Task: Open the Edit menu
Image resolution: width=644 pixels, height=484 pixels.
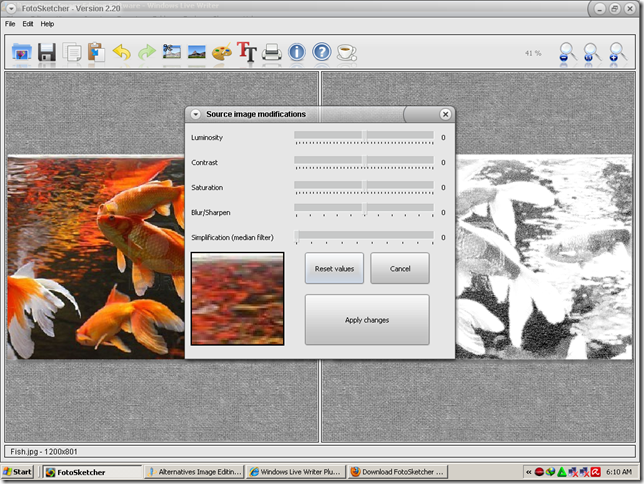Action: click(x=28, y=23)
